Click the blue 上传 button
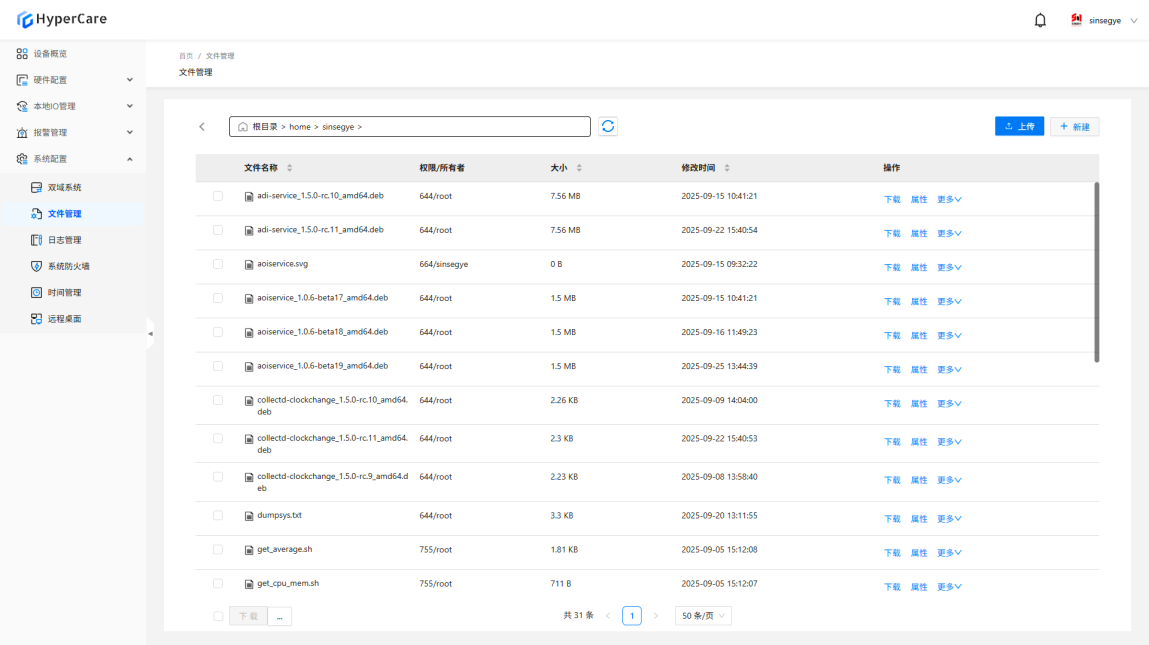Screen dimensions: 1149x645 coord(1019,127)
